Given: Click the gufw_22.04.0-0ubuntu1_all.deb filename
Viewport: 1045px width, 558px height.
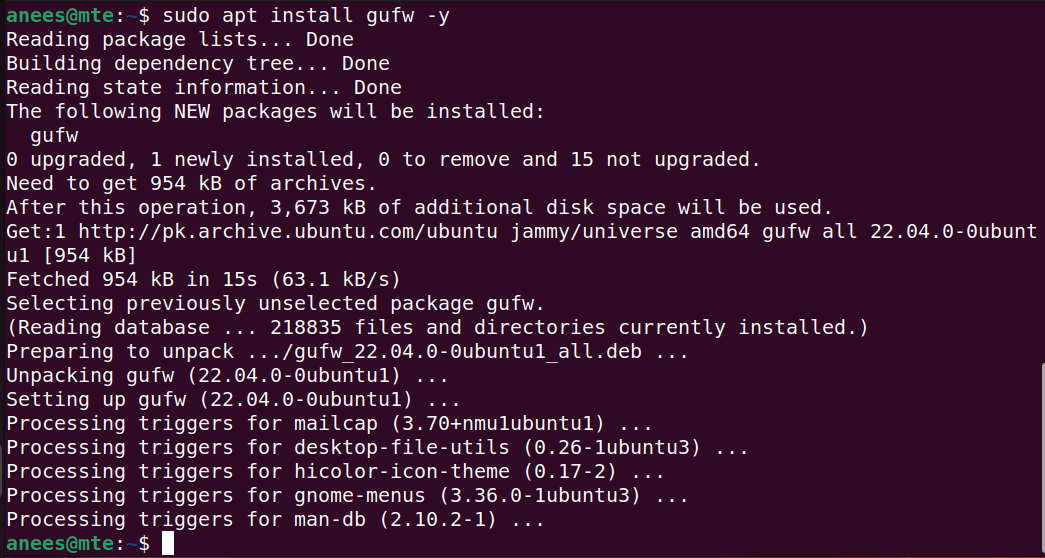Looking at the screenshot, I should 468,351.
